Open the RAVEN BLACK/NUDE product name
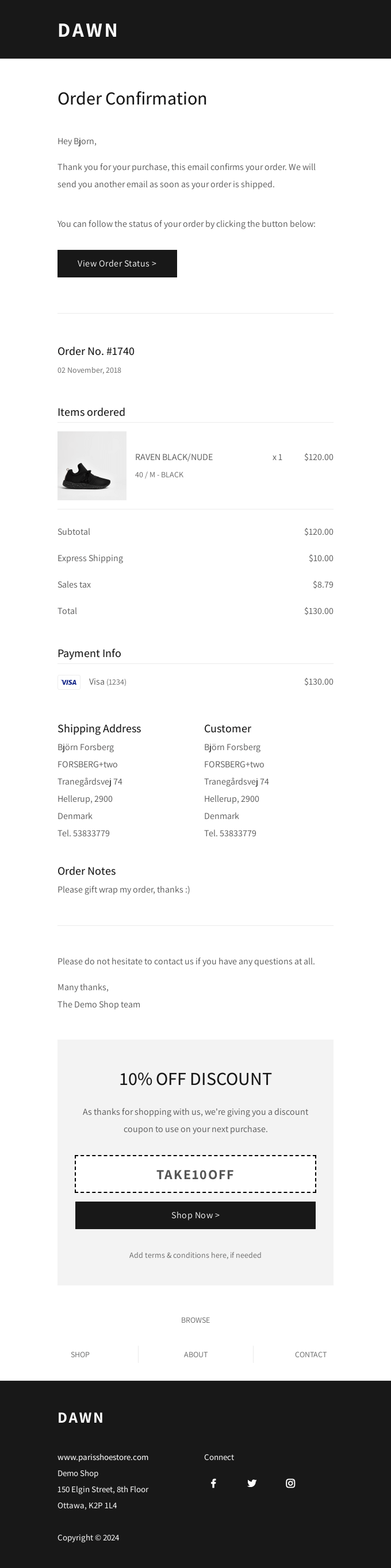This screenshot has width=391, height=1568. pos(174,457)
